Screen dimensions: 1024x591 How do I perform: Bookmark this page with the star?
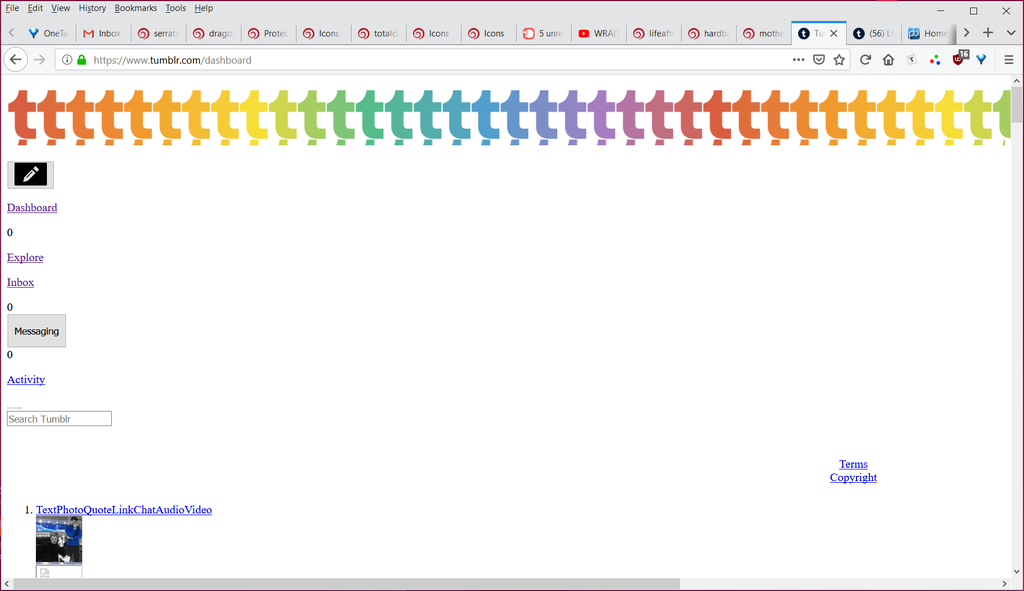click(839, 59)
